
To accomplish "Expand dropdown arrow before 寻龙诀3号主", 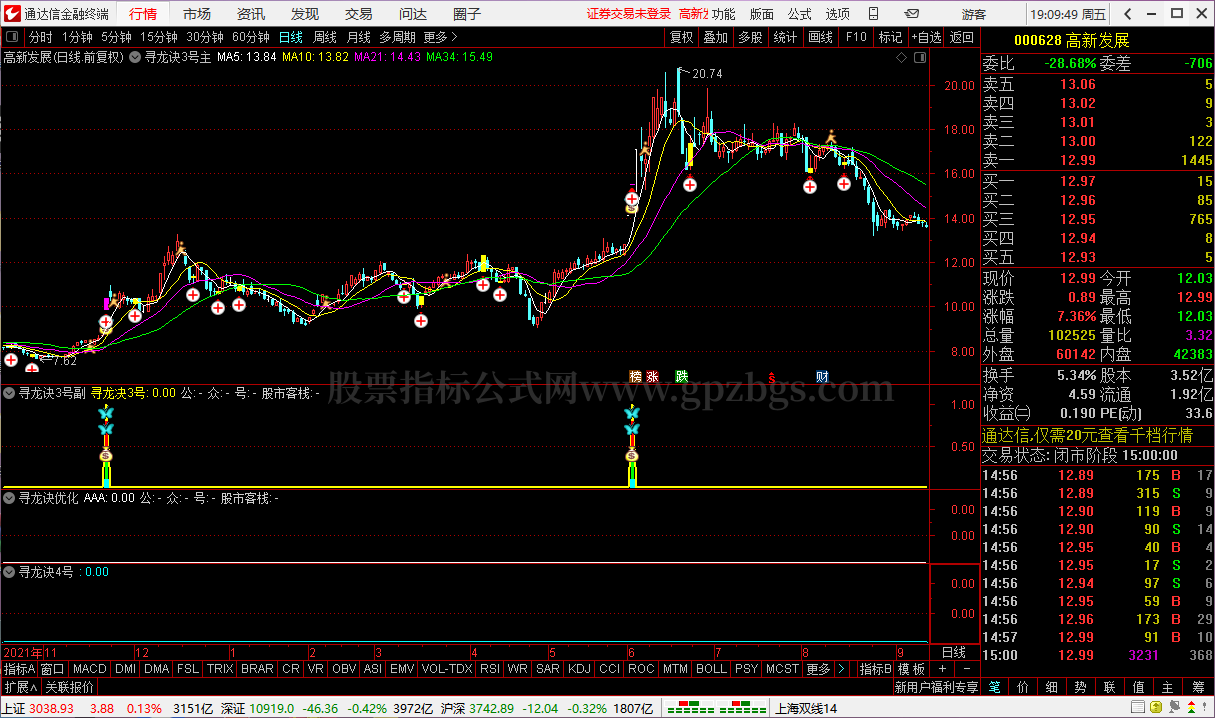I will [135, 58].
